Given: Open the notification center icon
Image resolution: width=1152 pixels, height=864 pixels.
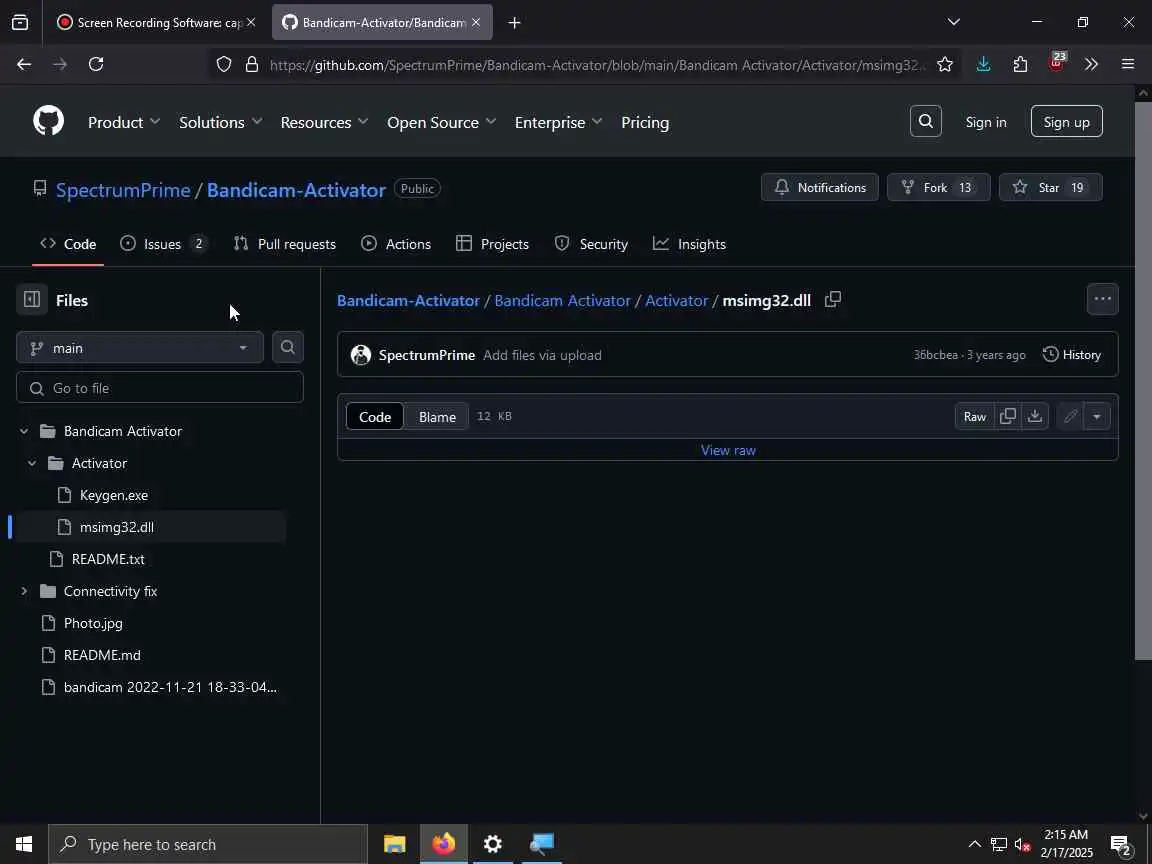Looking at the screenshot, I should tap(1121, 845).
